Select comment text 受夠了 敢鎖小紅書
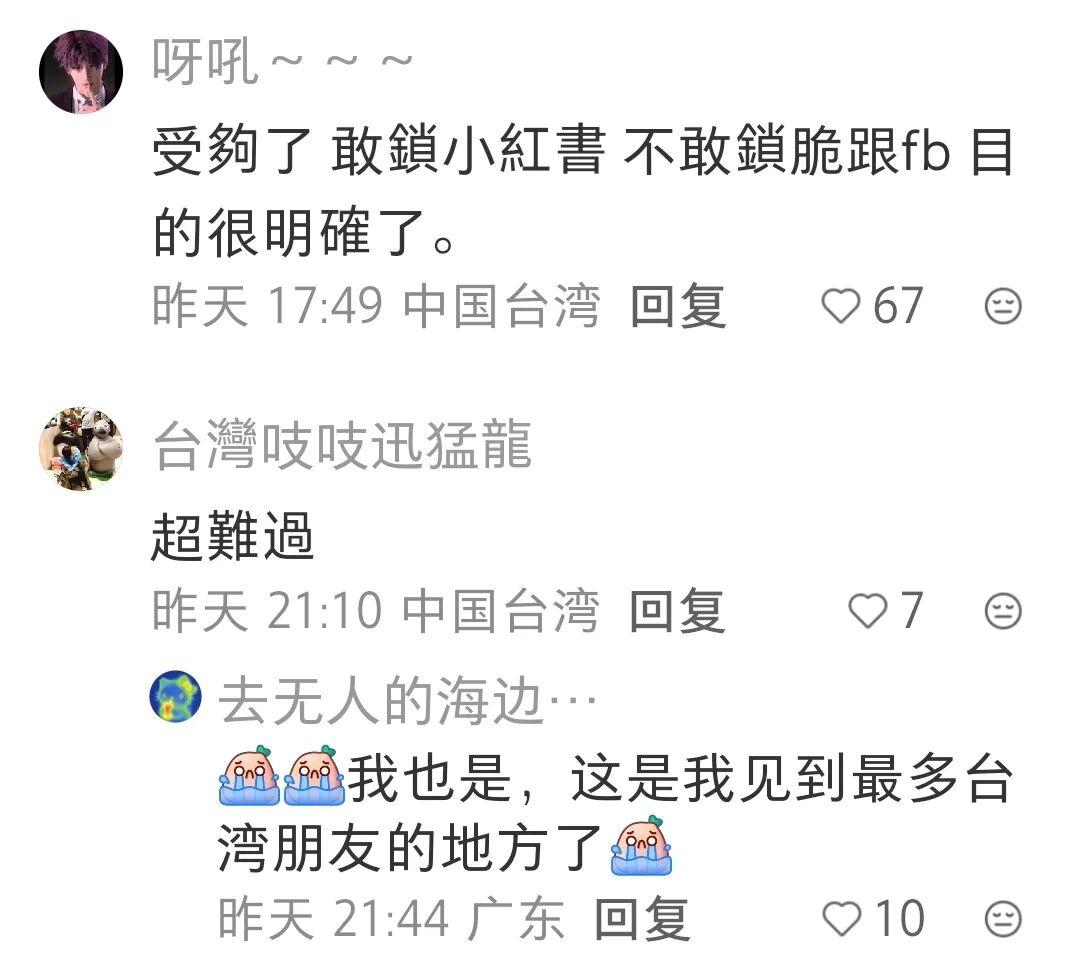The height and width of the screenshot is (963, 1080). pyautogui.click(x=378, y=150)
